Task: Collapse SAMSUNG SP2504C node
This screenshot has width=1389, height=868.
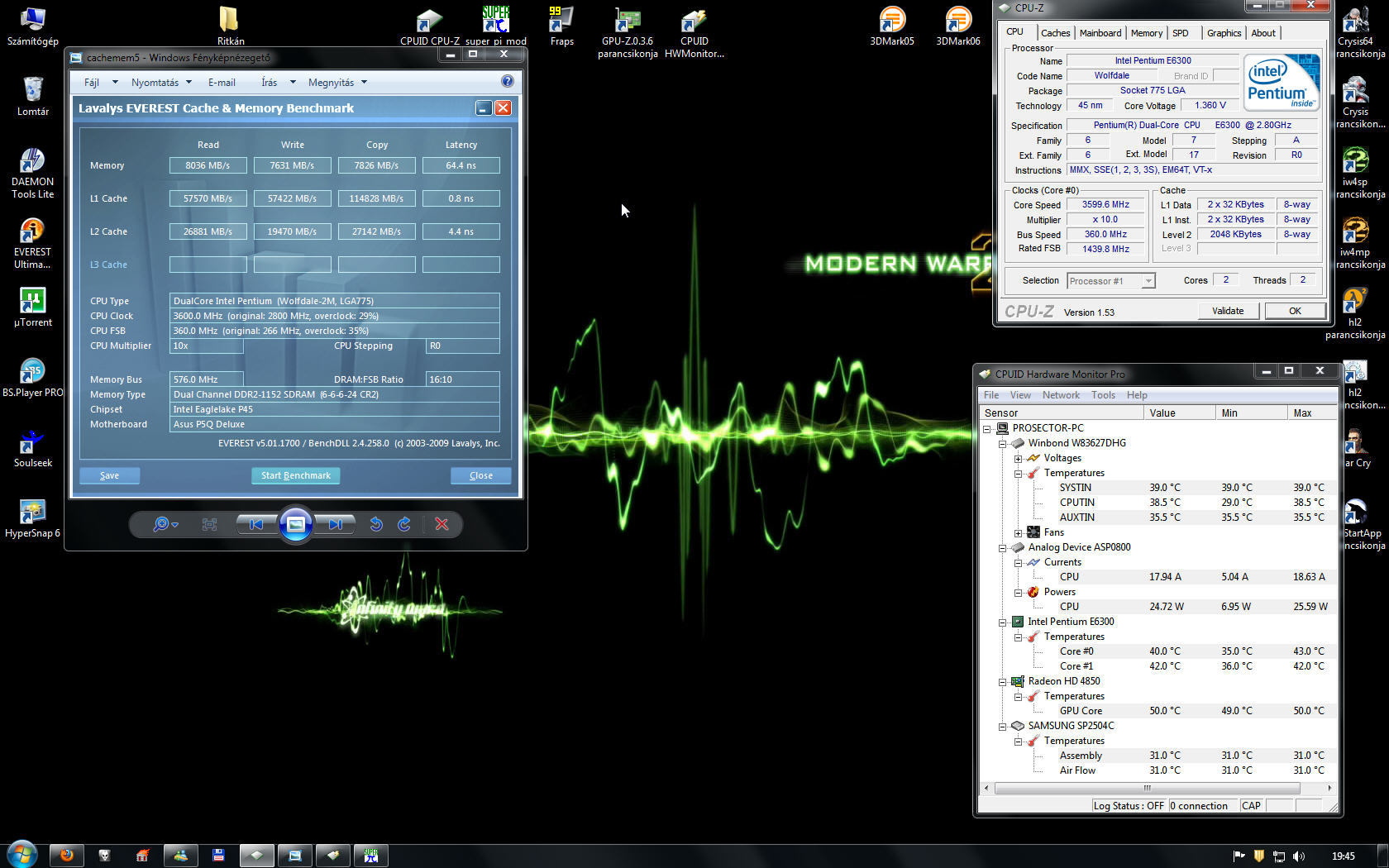Action: click(x=1003, y=726)
